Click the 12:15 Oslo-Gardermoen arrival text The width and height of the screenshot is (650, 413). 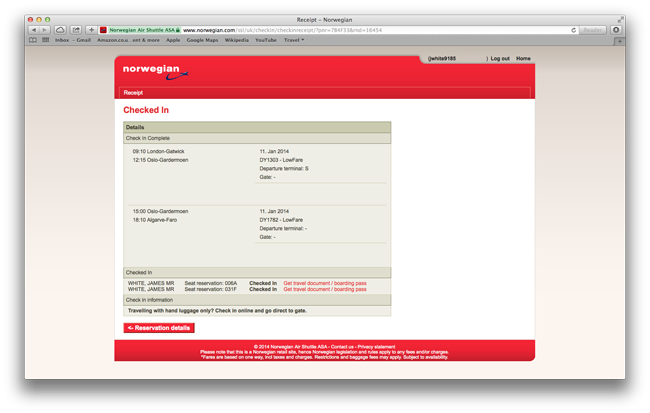click(x=160, y=160)
